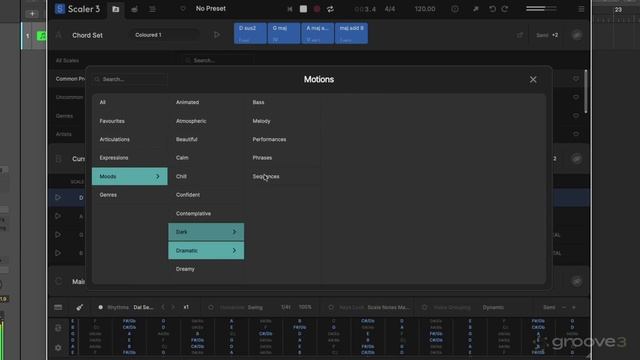Choose the Chill mood

click(206, 177)
